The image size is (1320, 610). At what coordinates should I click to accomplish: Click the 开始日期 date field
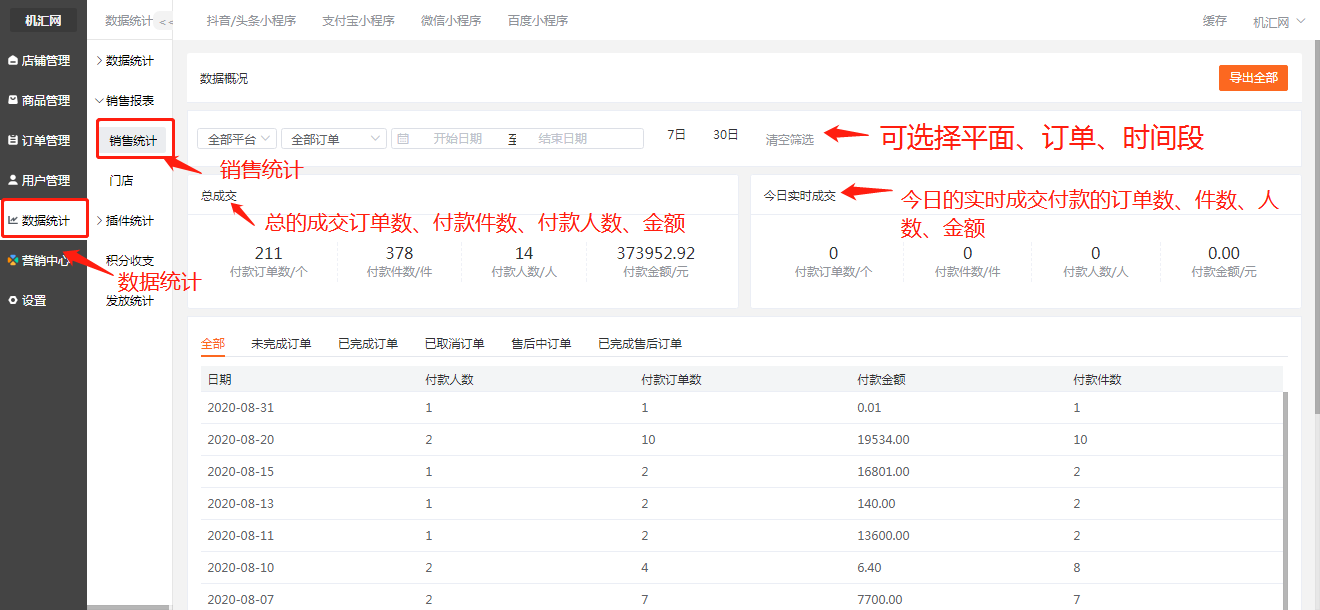tap(457, 139)
